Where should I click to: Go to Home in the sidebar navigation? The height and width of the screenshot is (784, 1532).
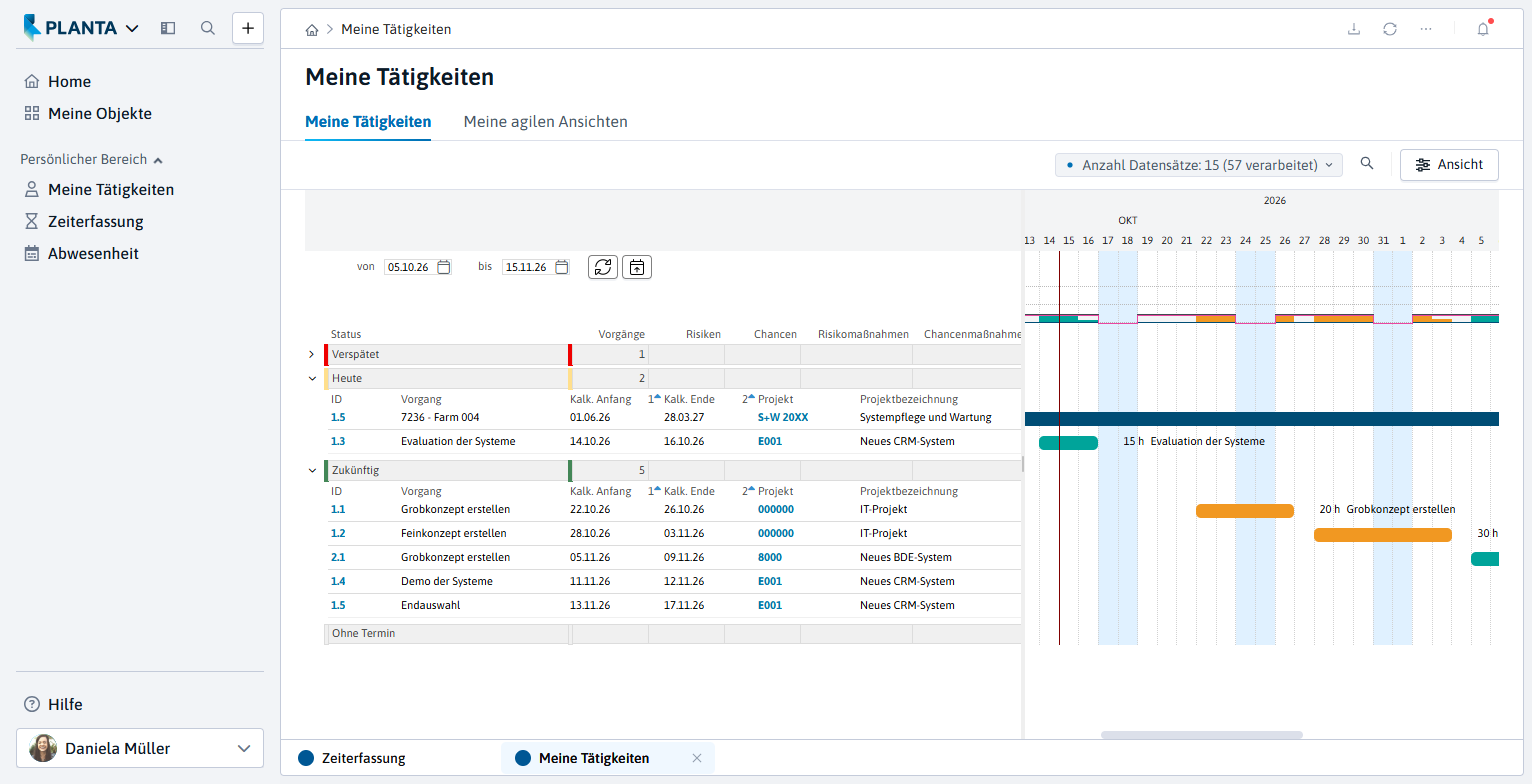click(57, 81)
